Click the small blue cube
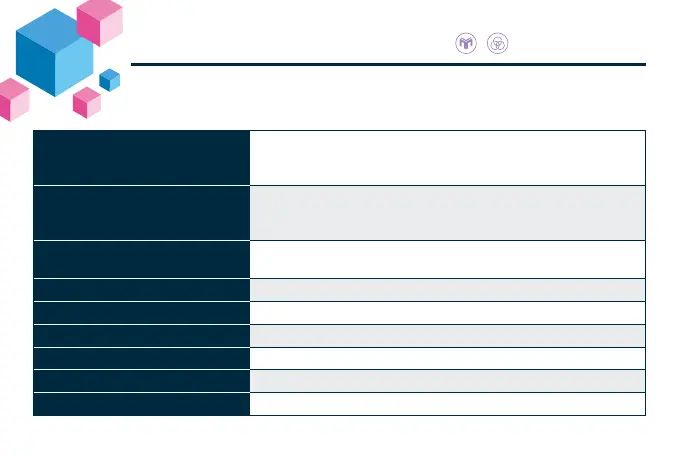Viewport: 680px width, 454px height. (110, 80)
